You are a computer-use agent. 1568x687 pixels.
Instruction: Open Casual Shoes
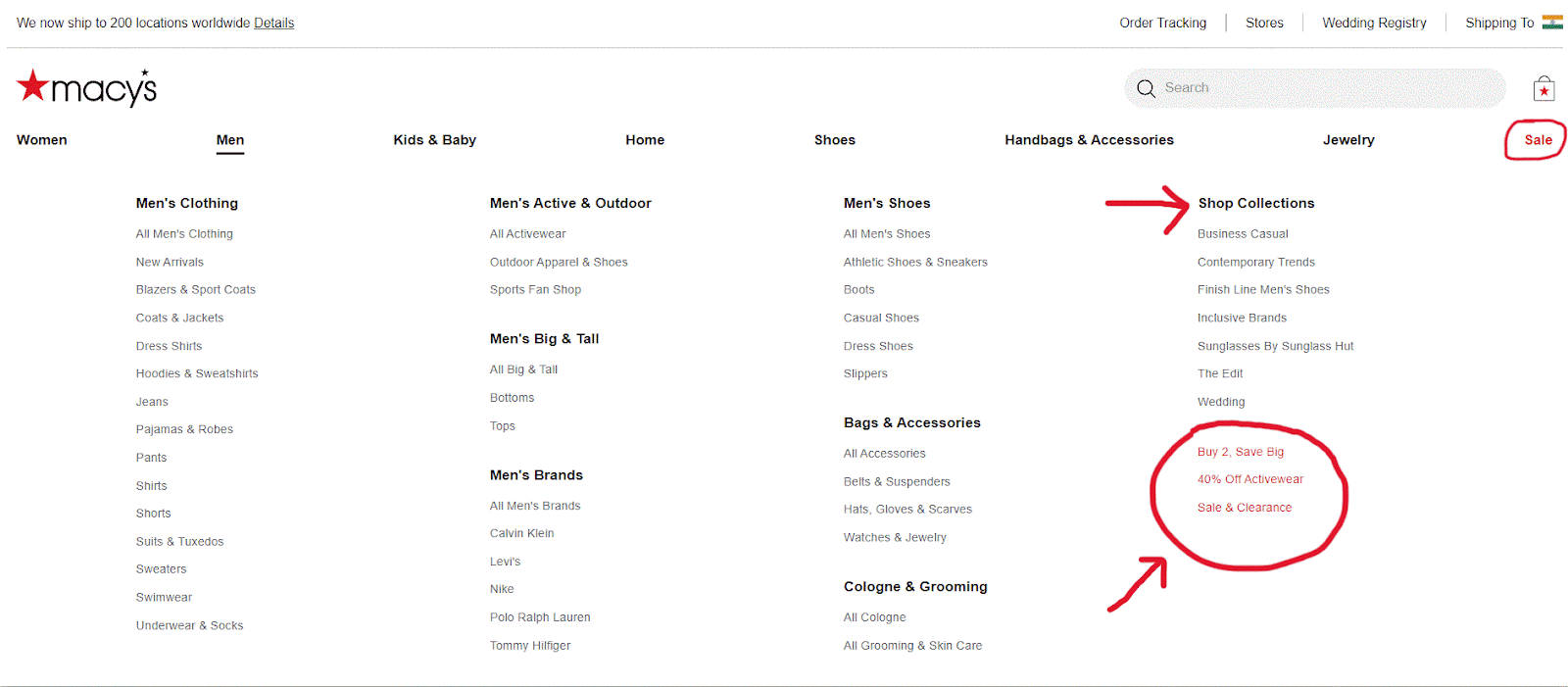point(881,319)
